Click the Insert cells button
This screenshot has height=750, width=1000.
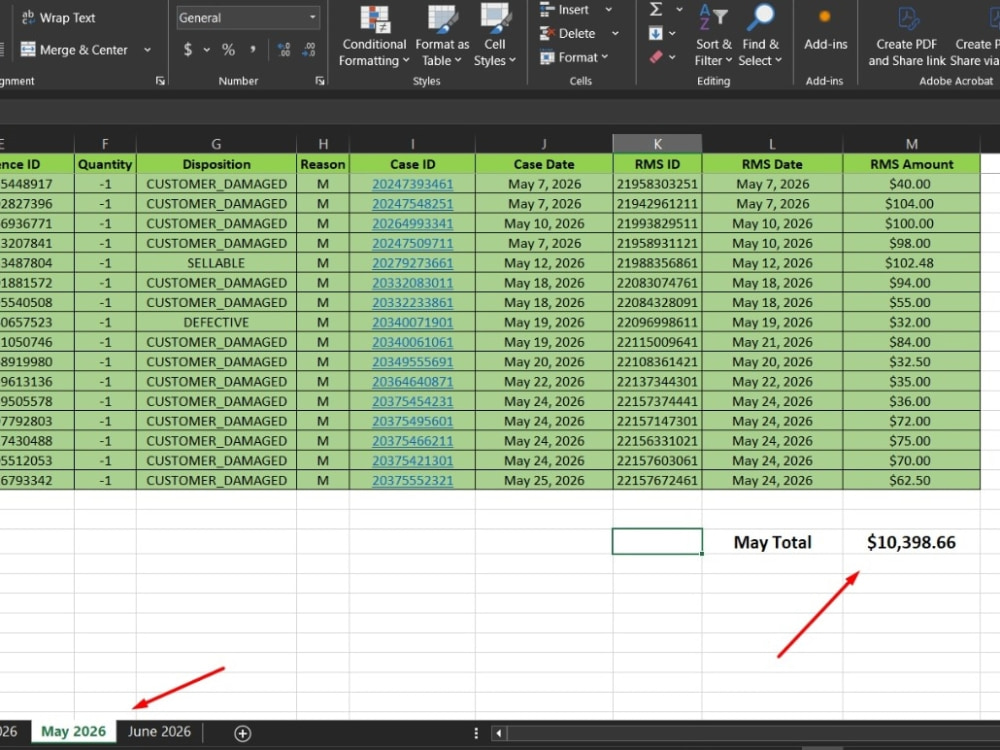coord(564,10)
